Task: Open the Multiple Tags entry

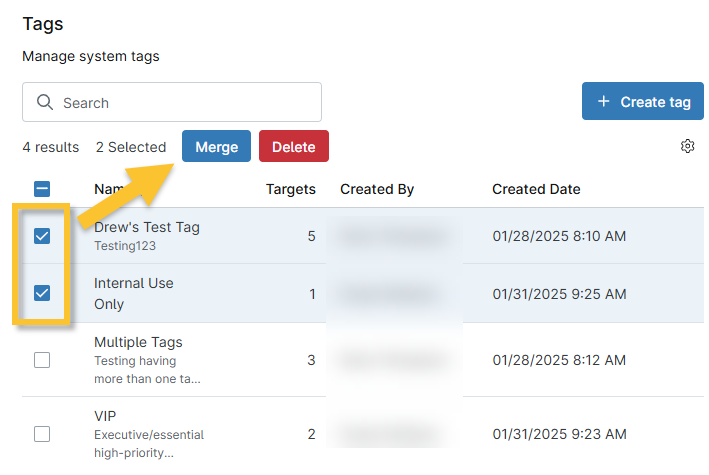Action: click(138, 342)
